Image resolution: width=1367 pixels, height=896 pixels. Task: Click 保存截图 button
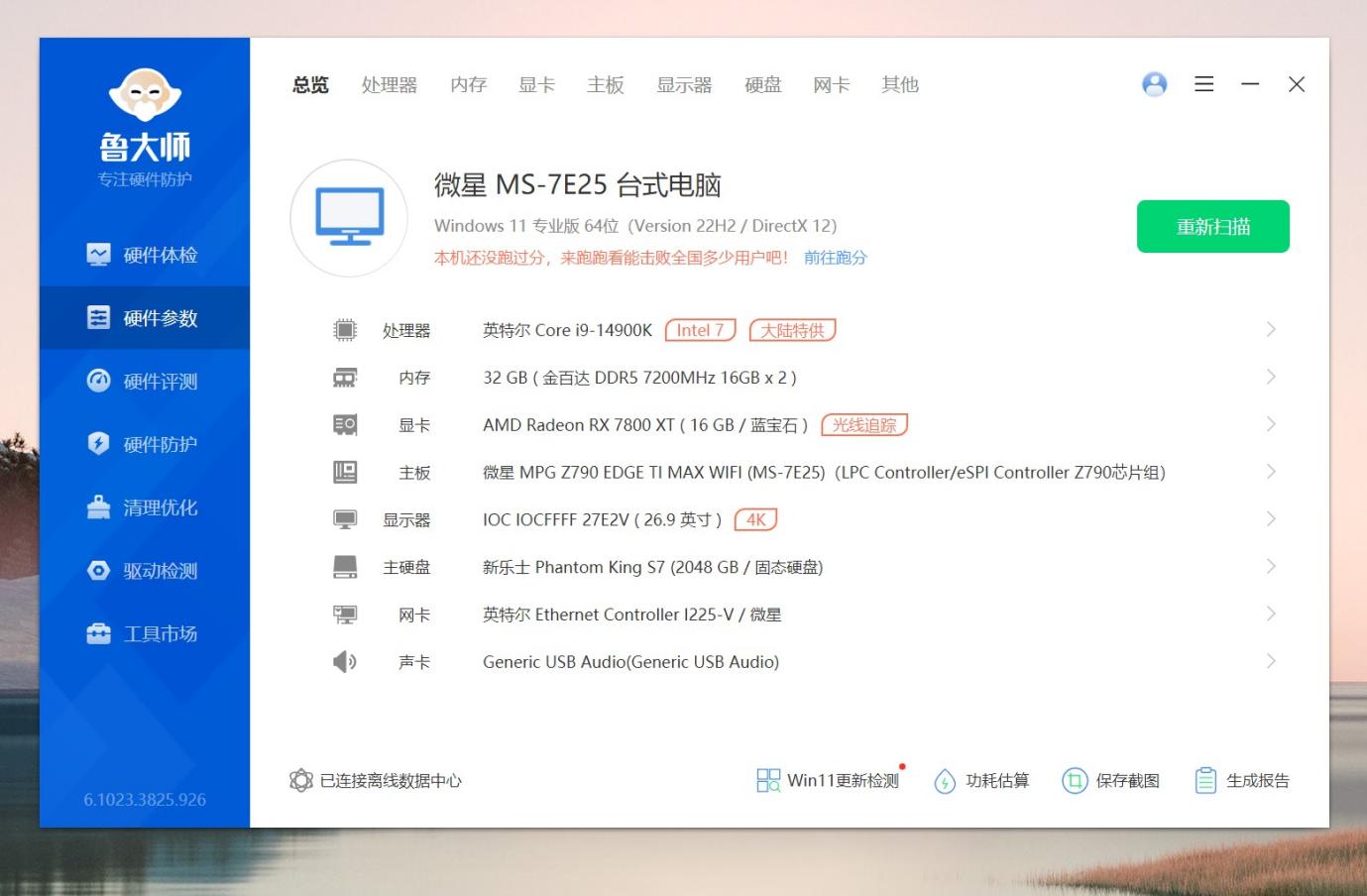coord(1110,781)
